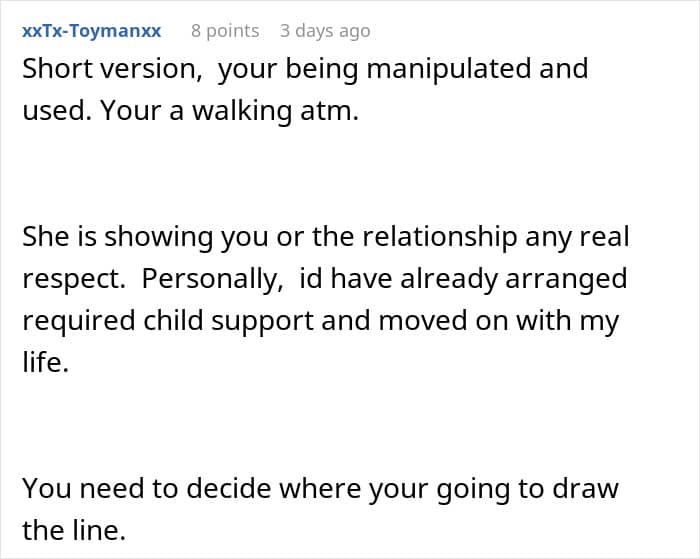Viewport: 700px width, 559px height.
Task: Click the 3 days ago timestamp
Action: click(325, 31)
